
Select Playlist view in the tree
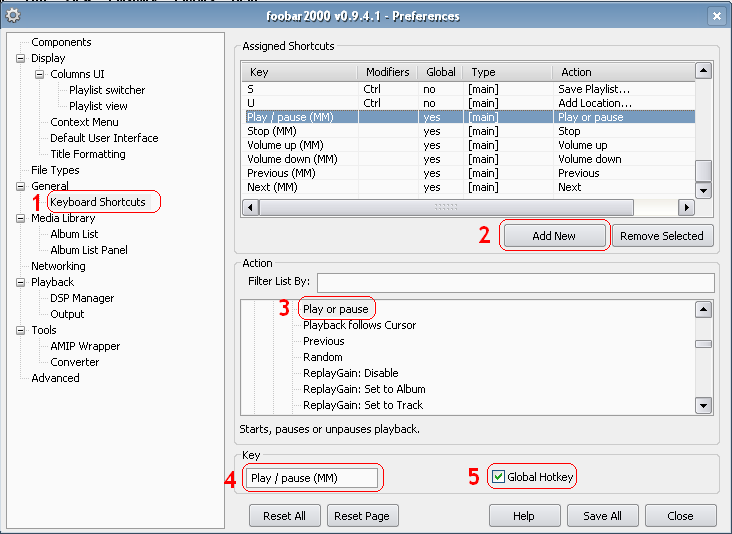[98, 106]
